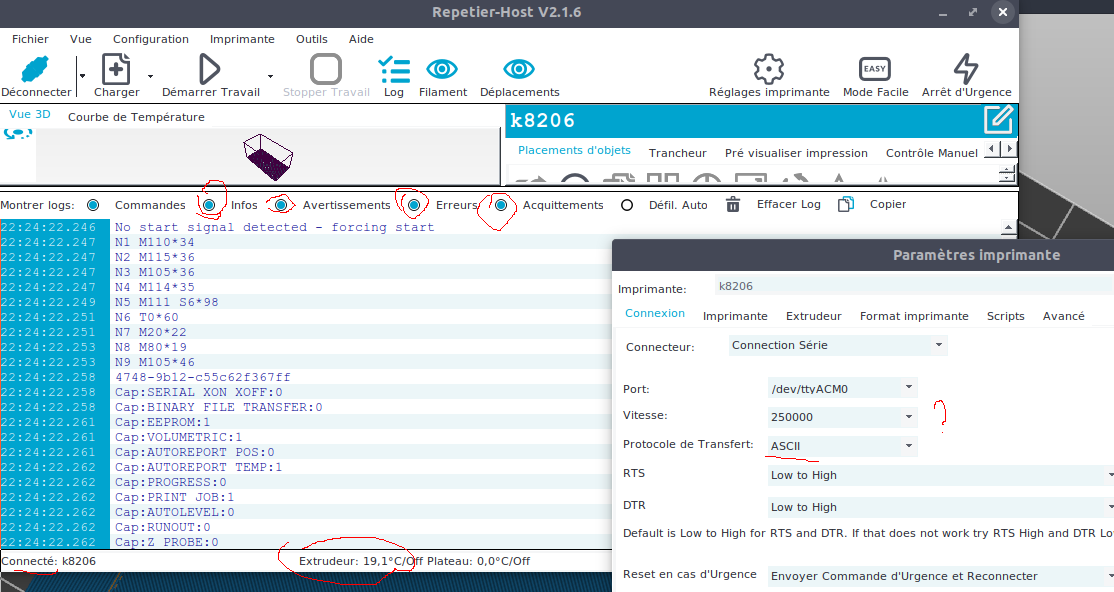Open the Outils menu
This screenshot has width=1114, height=592.
(x=312, y=39)
